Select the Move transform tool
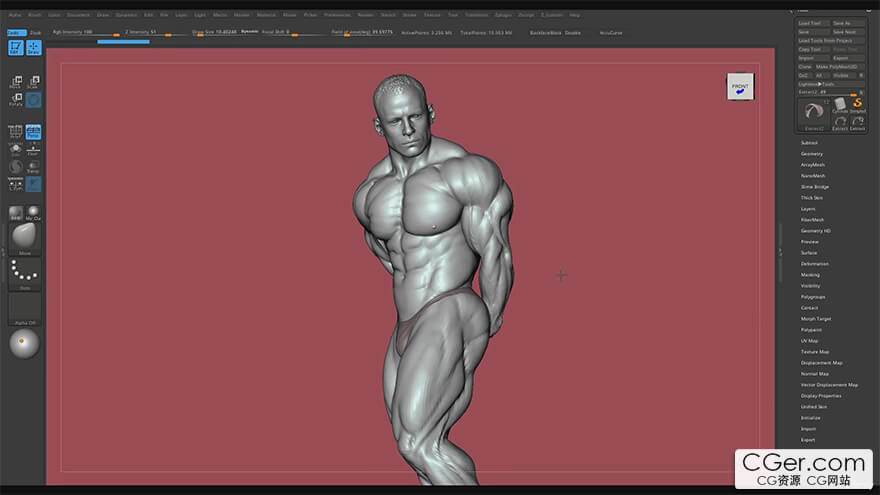Screen dimensions: 880x495 point(16,82)
